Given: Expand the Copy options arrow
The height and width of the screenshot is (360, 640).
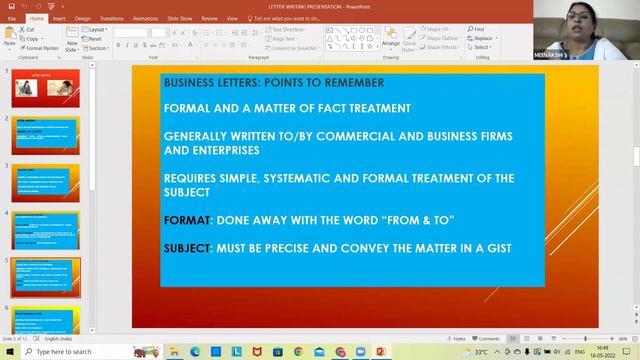Looking at the screenshot, I should pos(42,39).
